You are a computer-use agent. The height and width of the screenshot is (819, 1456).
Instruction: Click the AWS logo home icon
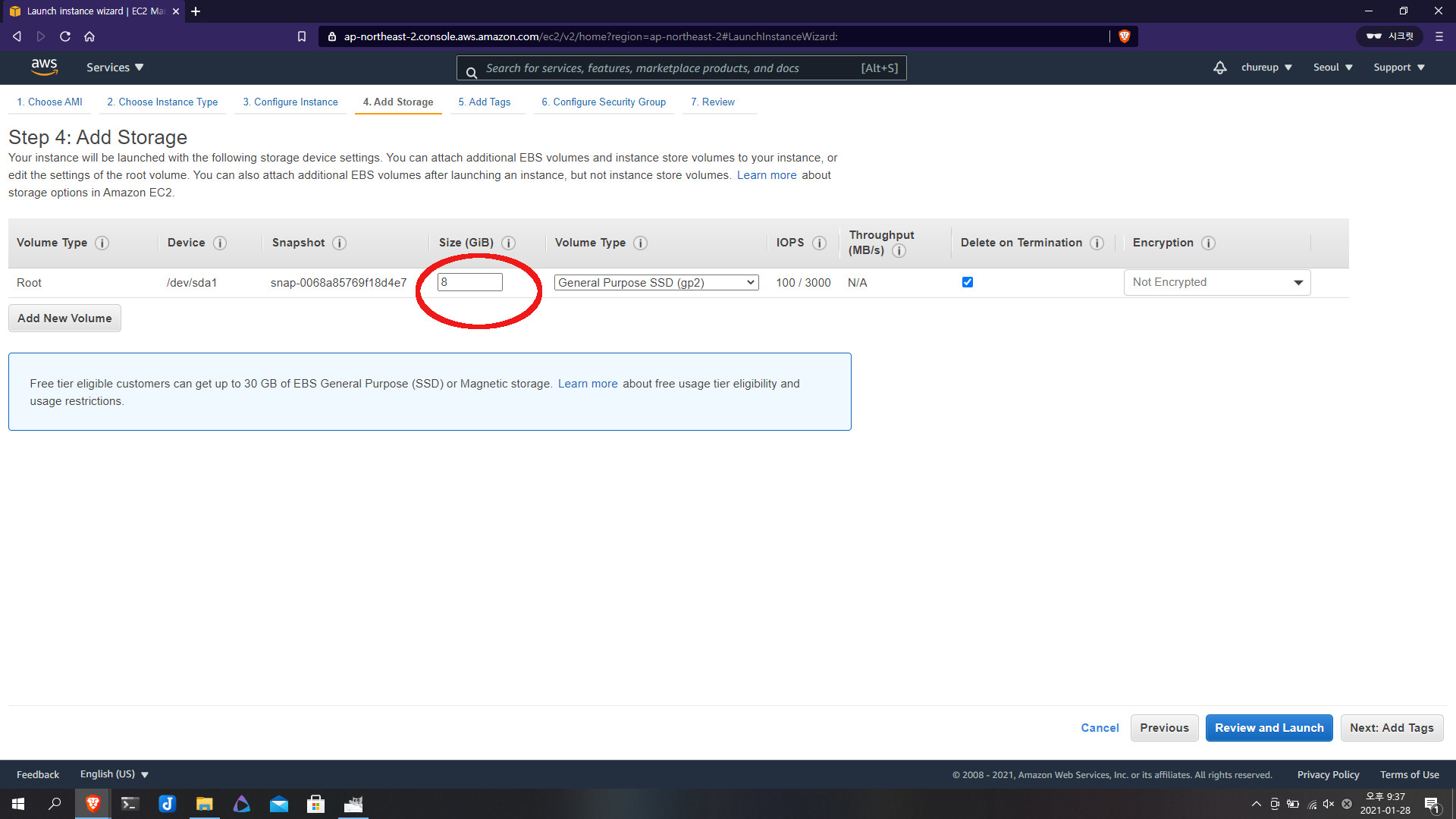click(x=45, y=67)
